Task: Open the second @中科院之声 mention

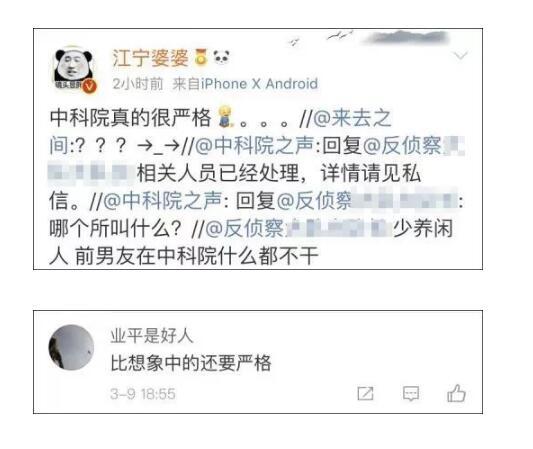Action: point(162,201)
